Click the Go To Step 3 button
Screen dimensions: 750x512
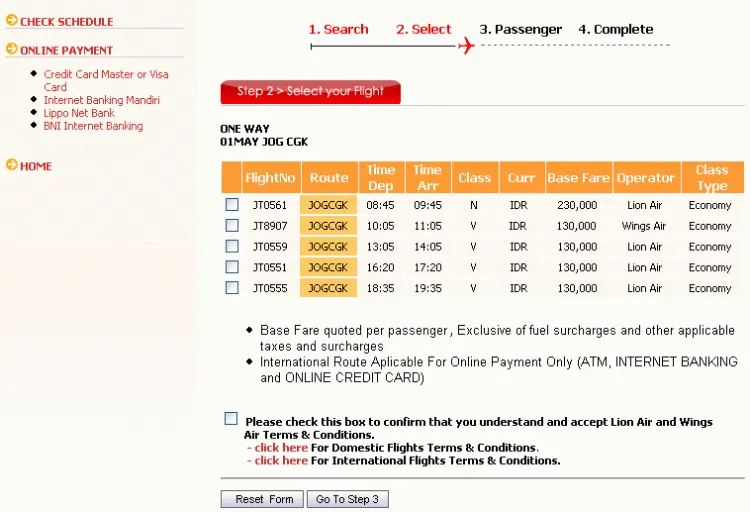[x=347, y=499]
